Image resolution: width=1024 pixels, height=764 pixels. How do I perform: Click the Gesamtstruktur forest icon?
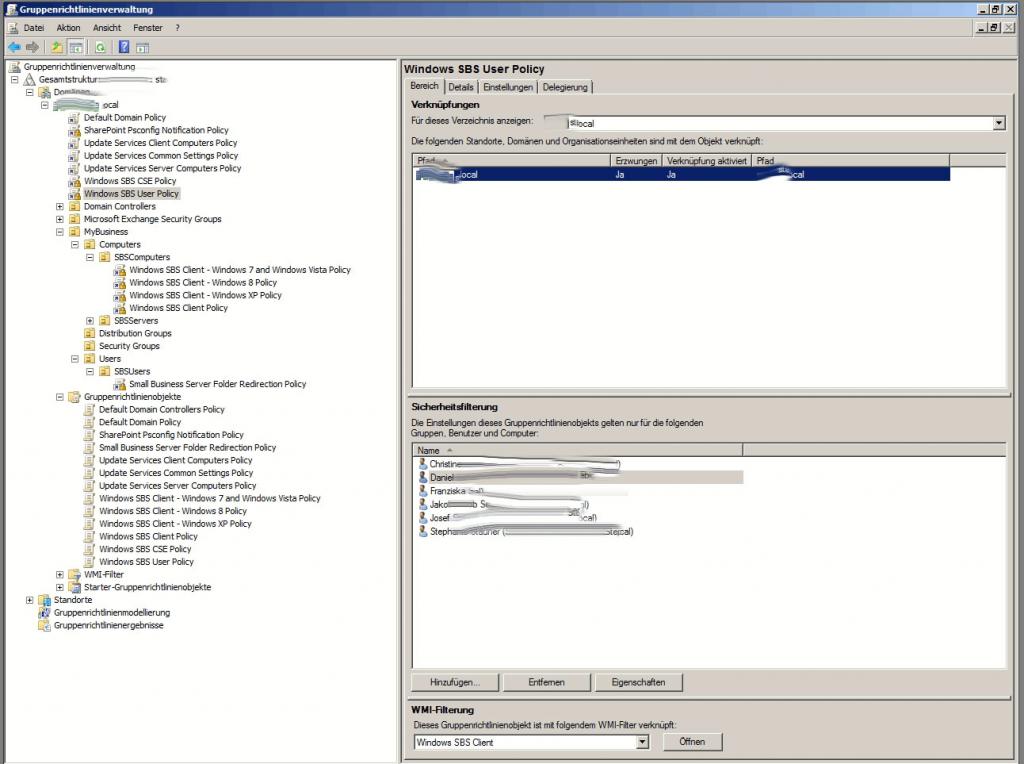tap(30, 80)
